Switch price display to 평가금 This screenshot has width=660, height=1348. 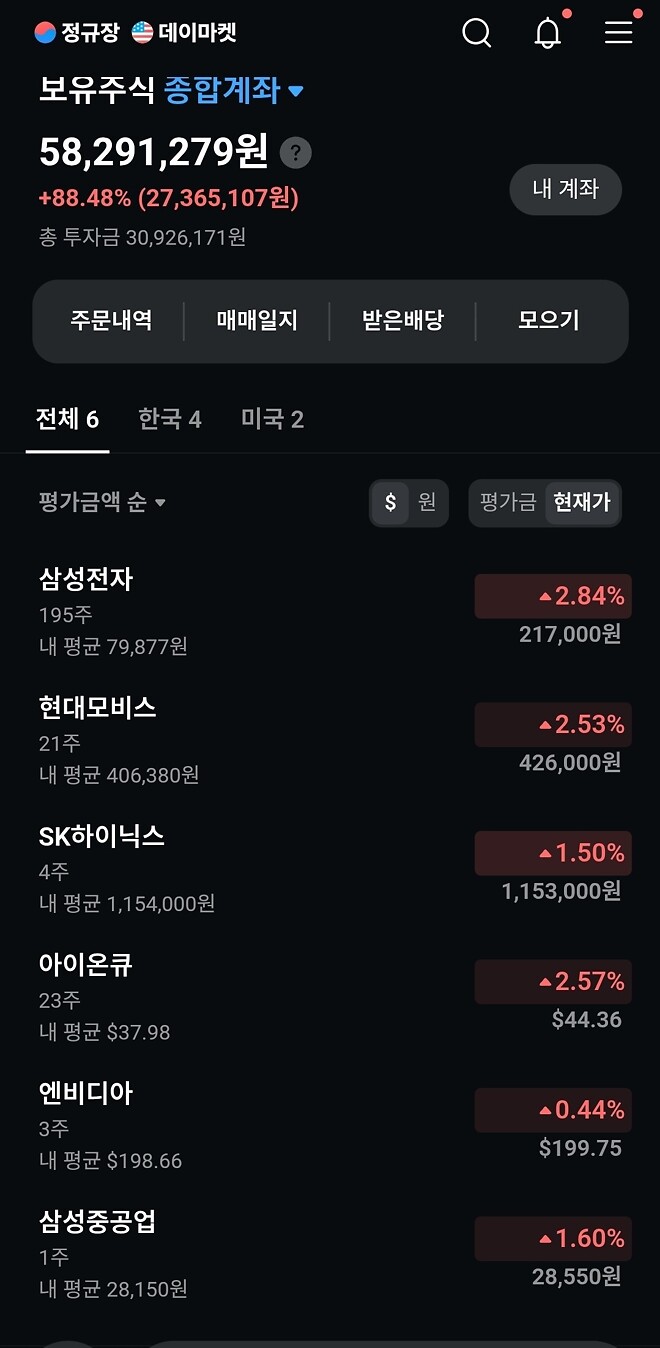point(506,503)
